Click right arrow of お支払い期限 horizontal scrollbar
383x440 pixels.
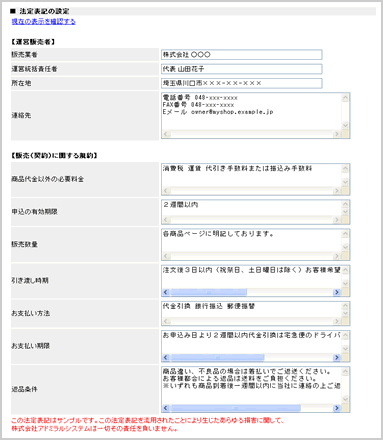(337, 357)
